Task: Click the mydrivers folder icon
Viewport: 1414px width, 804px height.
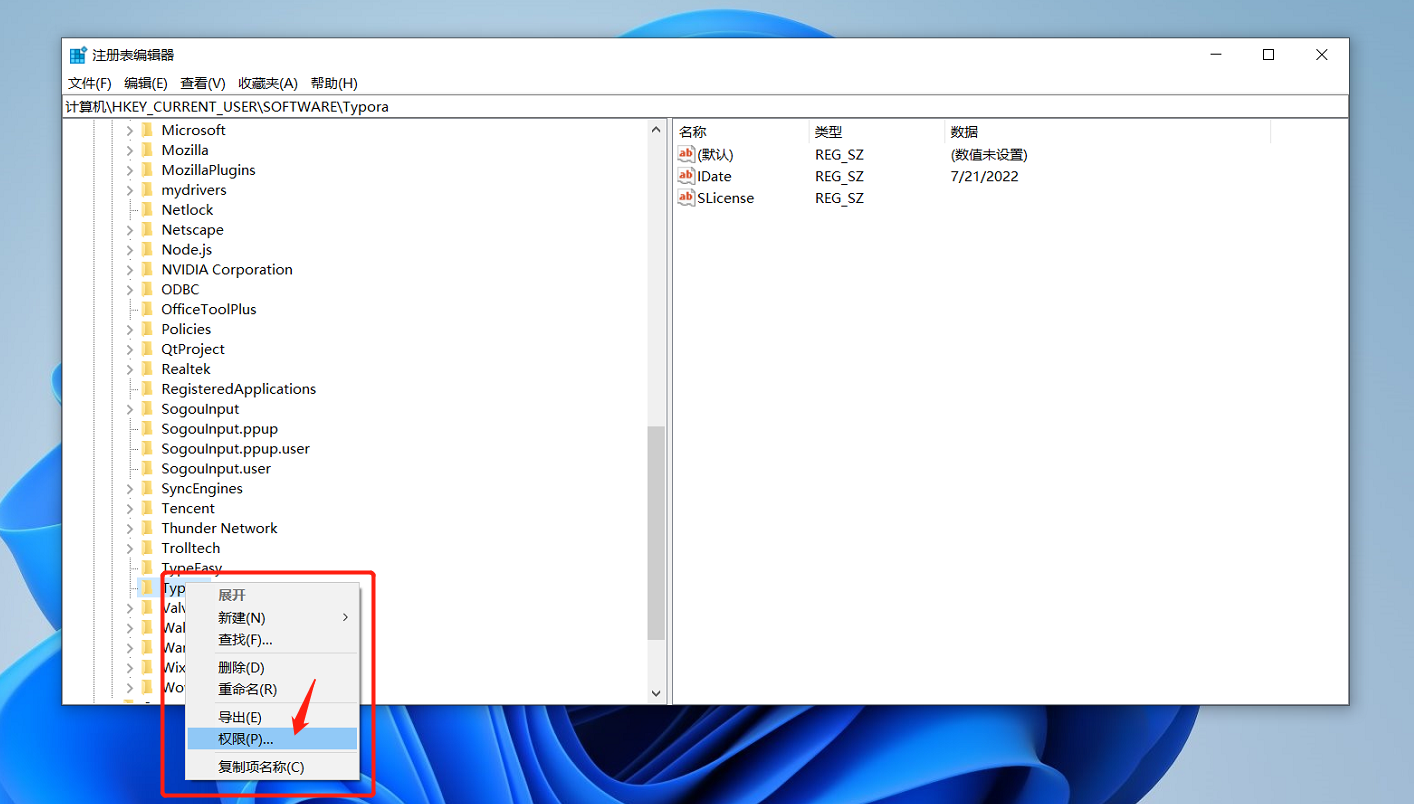Action: [x=147, y=190]
